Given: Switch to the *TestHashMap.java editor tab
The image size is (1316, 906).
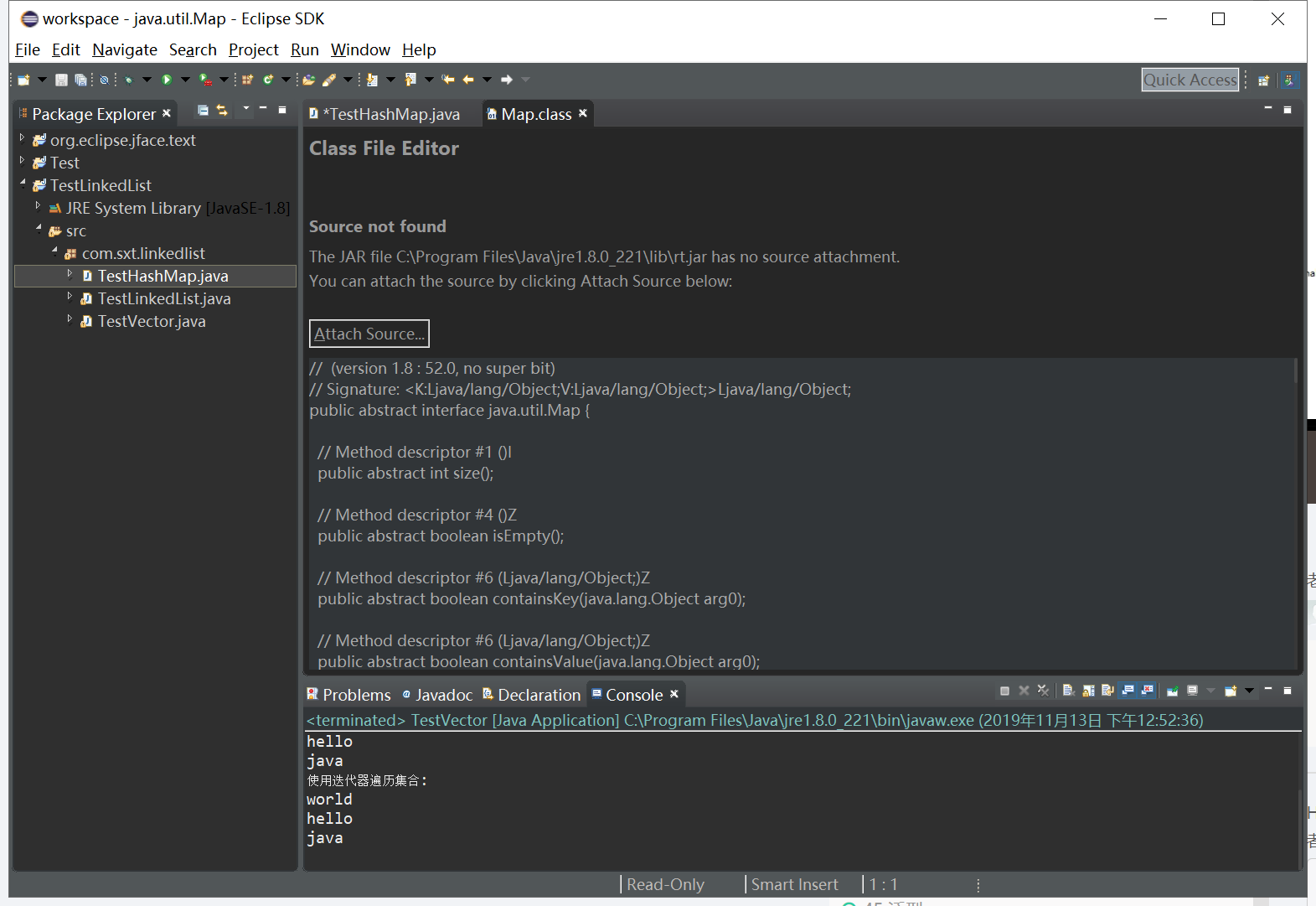Looking at the screenshot, I should click(x=384, y=114).
